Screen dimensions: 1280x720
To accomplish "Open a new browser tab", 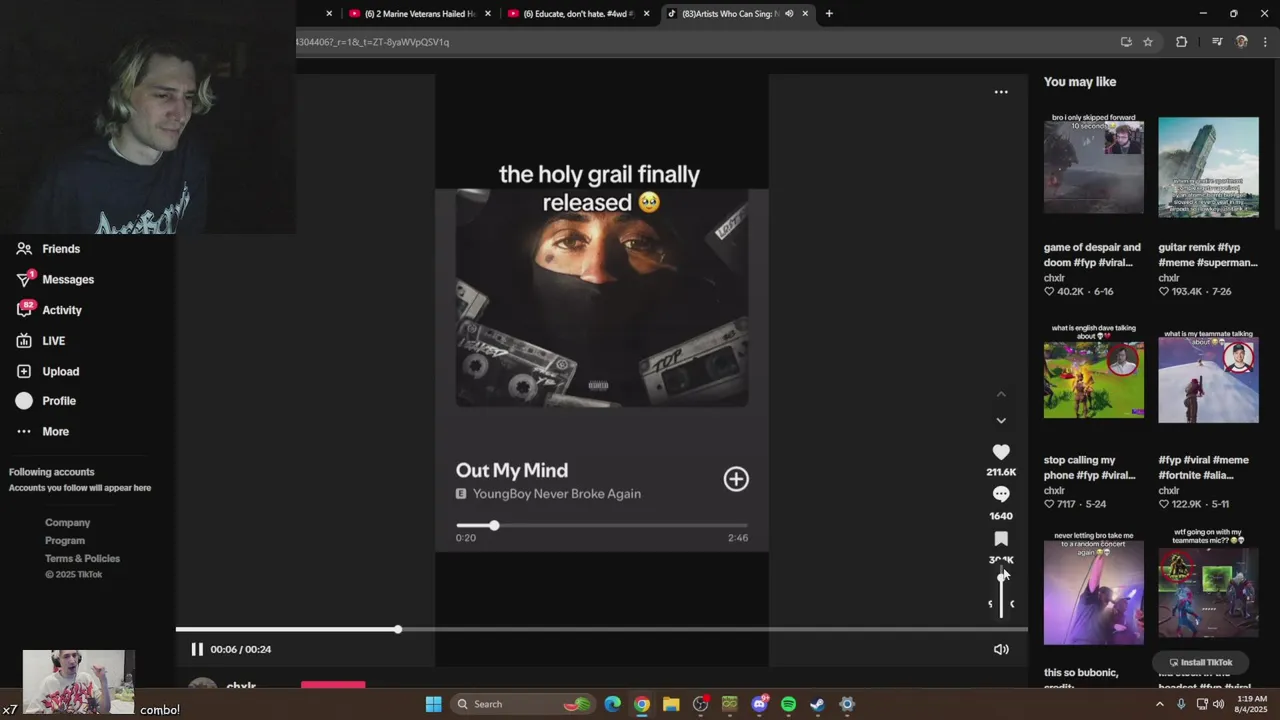I will (x=829, y=14).
